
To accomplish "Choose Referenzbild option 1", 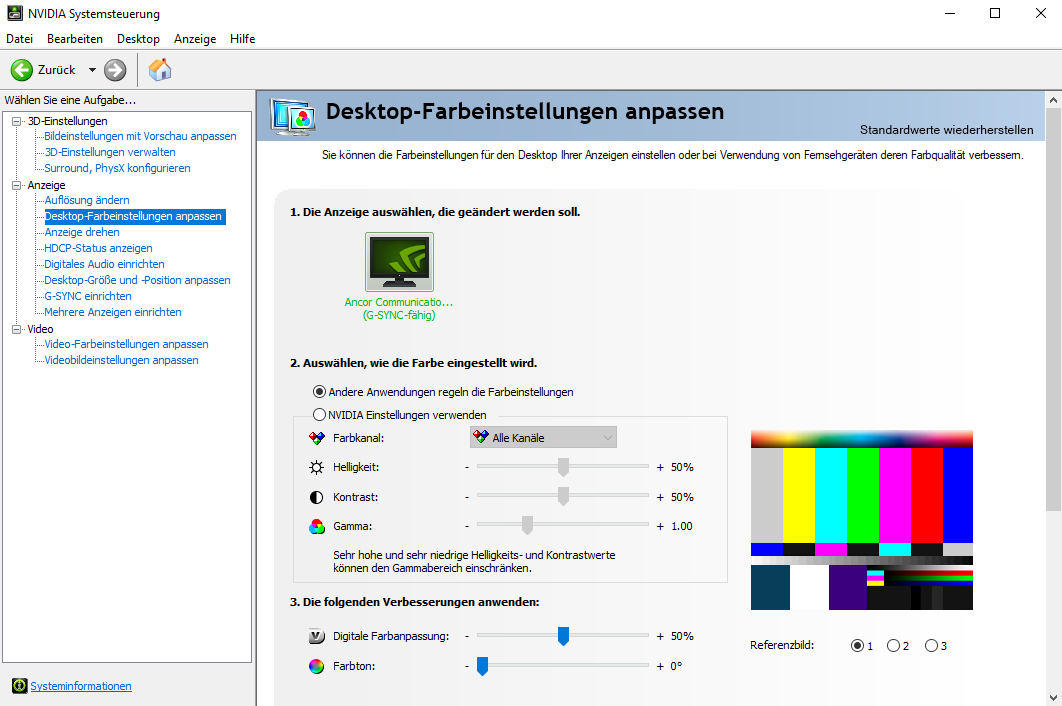I will 857,646.
